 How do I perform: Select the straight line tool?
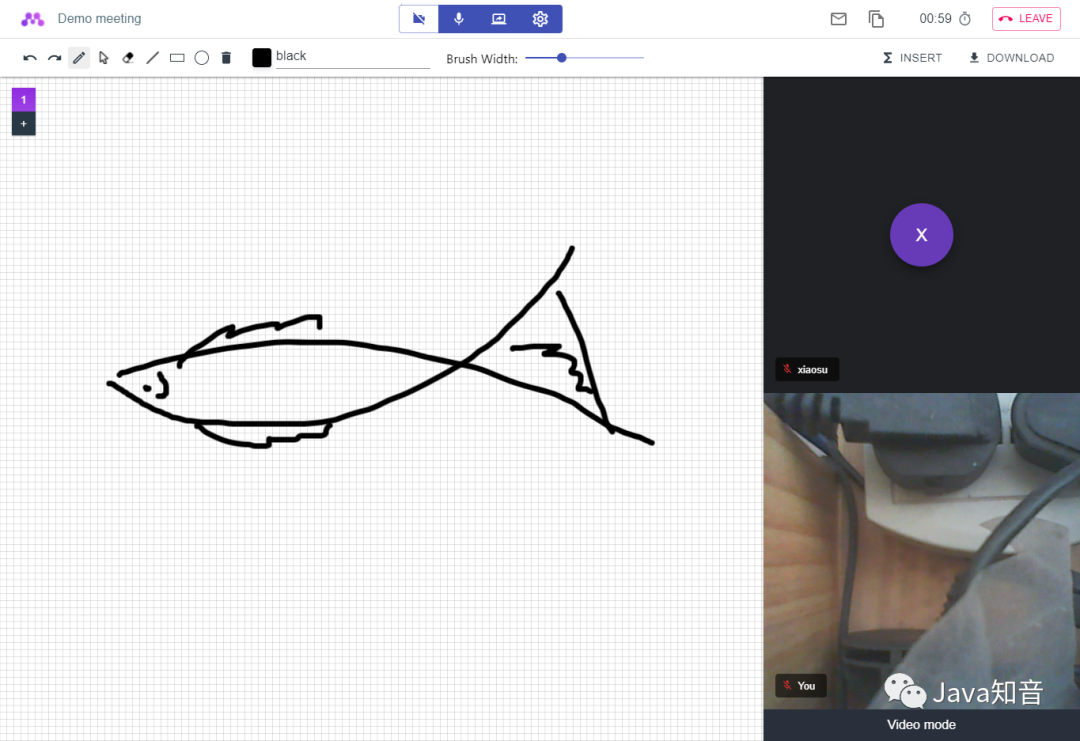152,58
